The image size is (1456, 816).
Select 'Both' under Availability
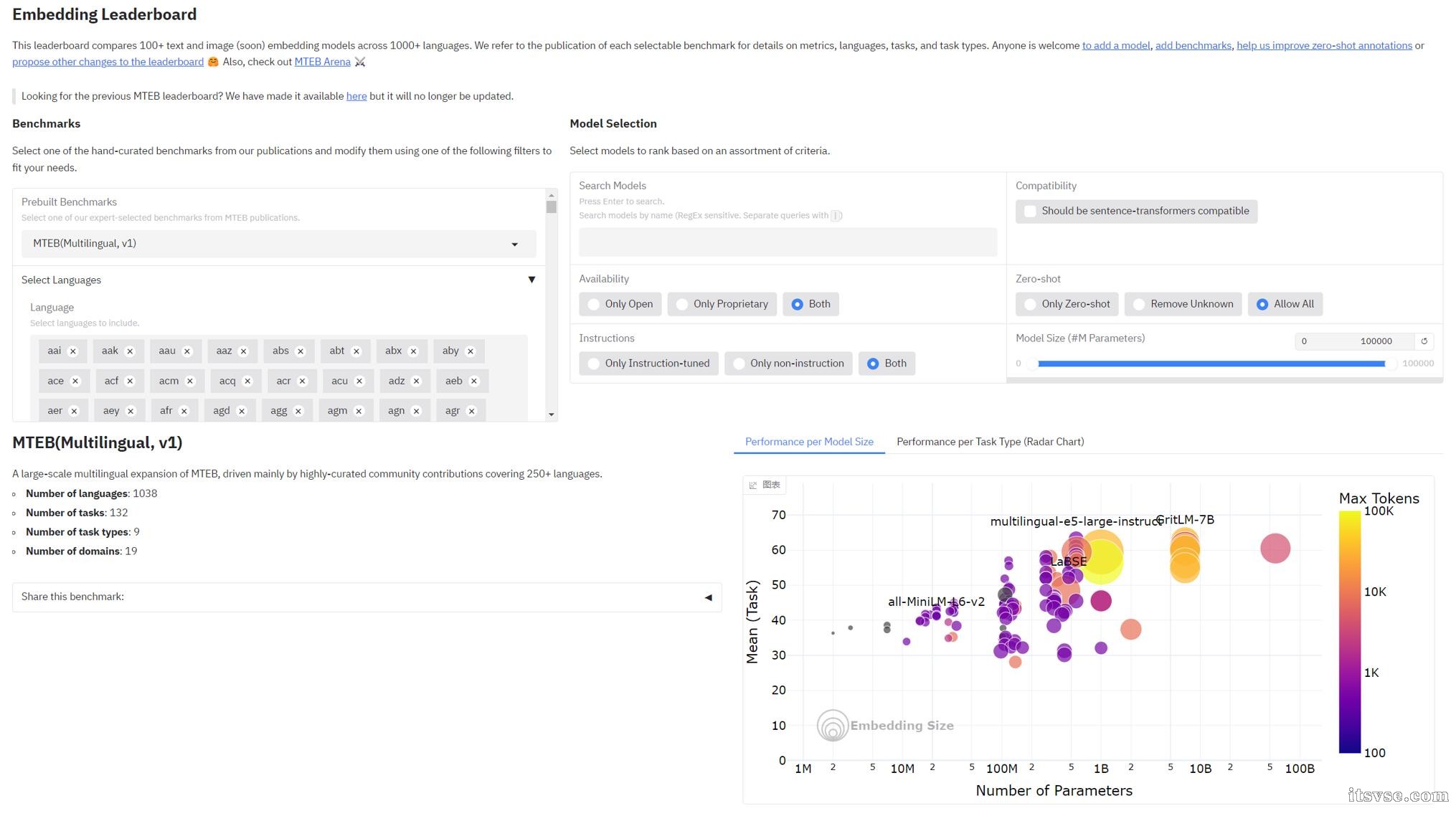(x=810, y=305)
